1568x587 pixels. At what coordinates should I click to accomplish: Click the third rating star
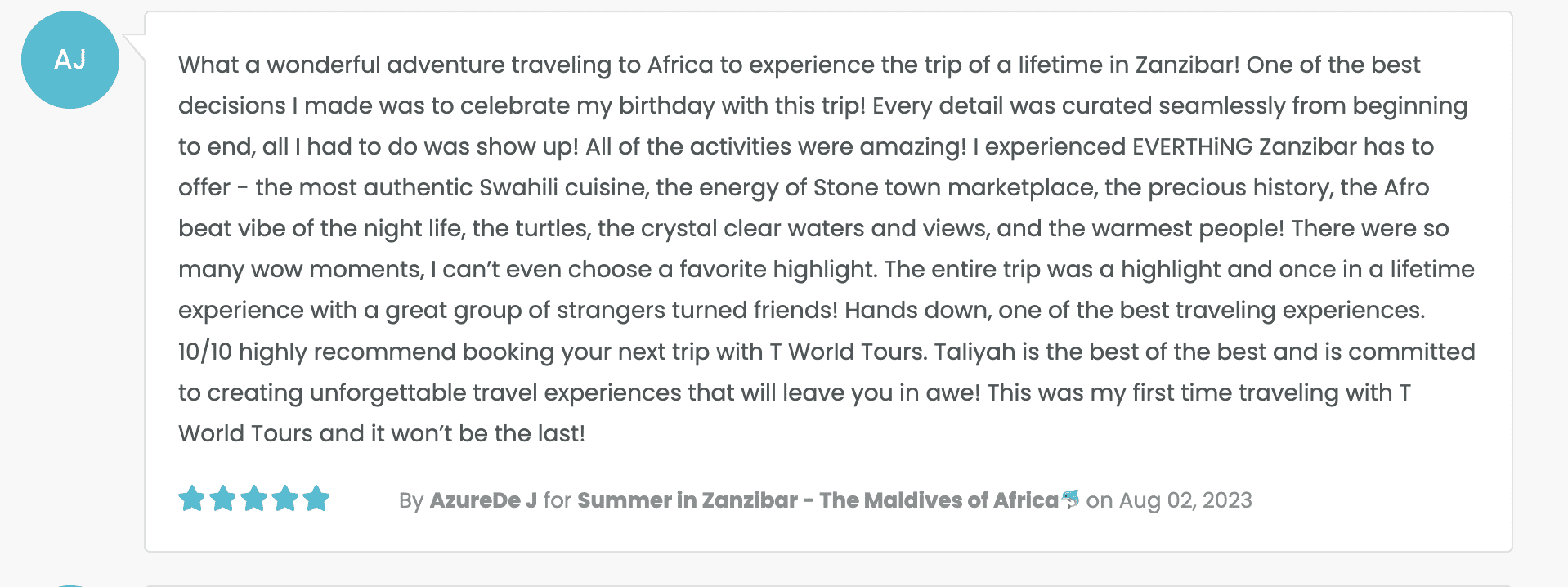coord(253,498)
